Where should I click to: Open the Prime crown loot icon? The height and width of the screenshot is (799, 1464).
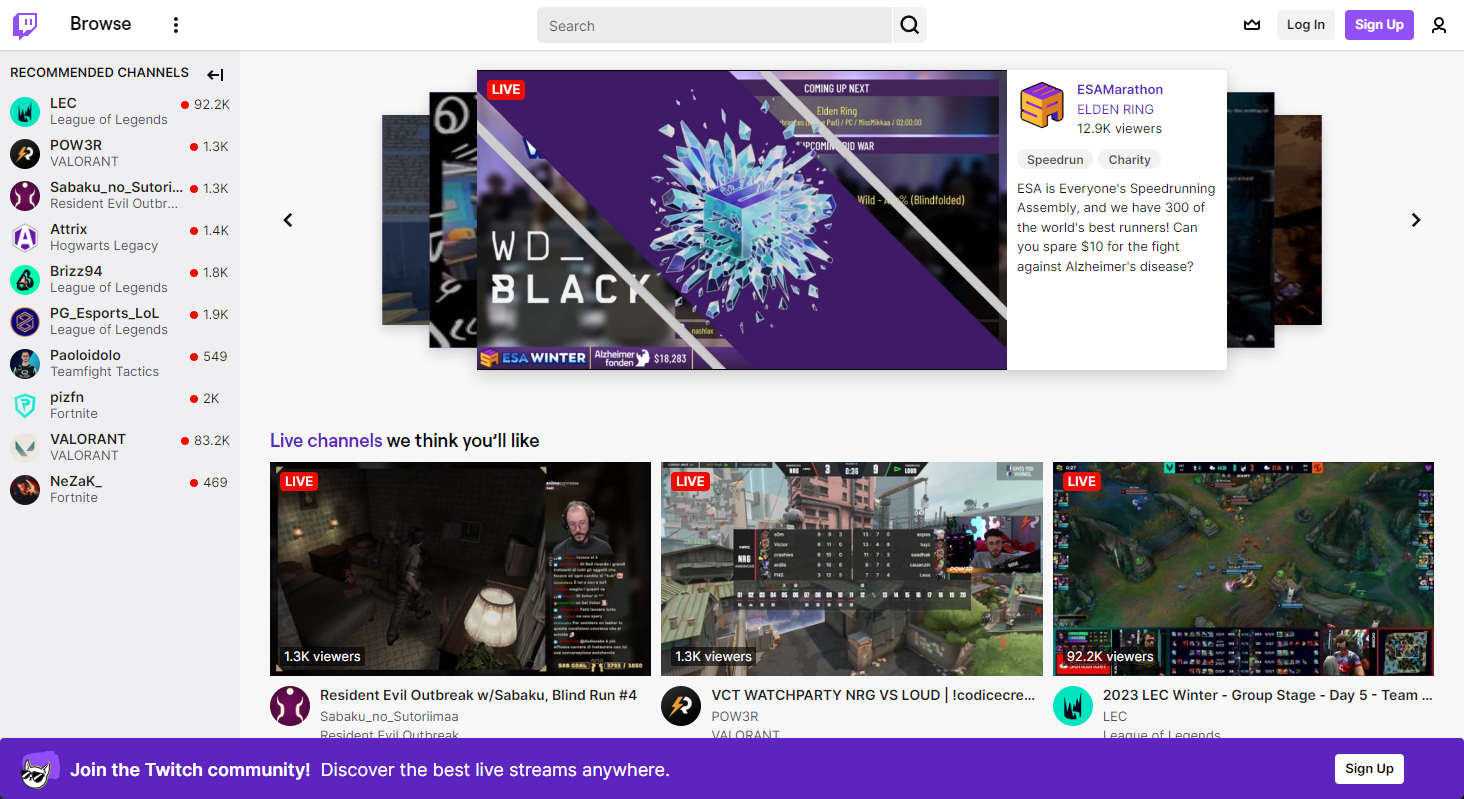pos(1251,25)
